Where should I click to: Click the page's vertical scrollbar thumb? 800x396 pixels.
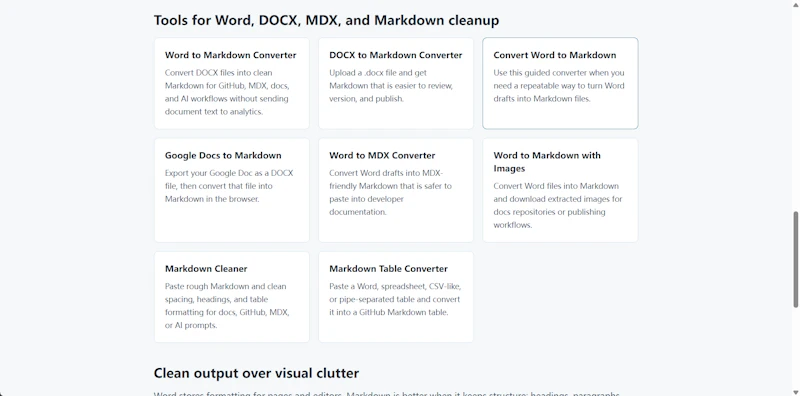[x=795, y=259]
